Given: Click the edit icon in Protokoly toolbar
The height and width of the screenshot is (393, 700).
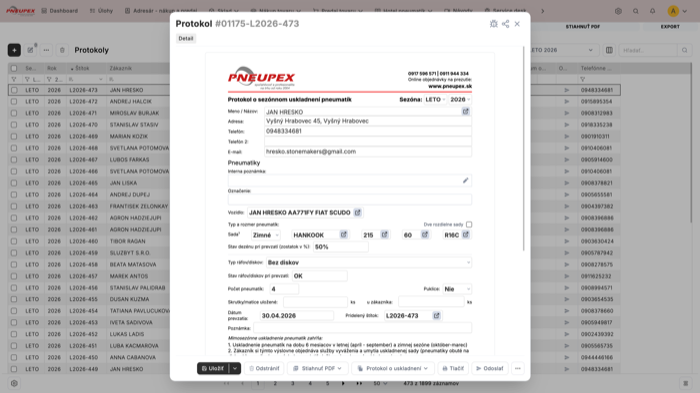Looking at the screenshot, I should click(30, 50).
